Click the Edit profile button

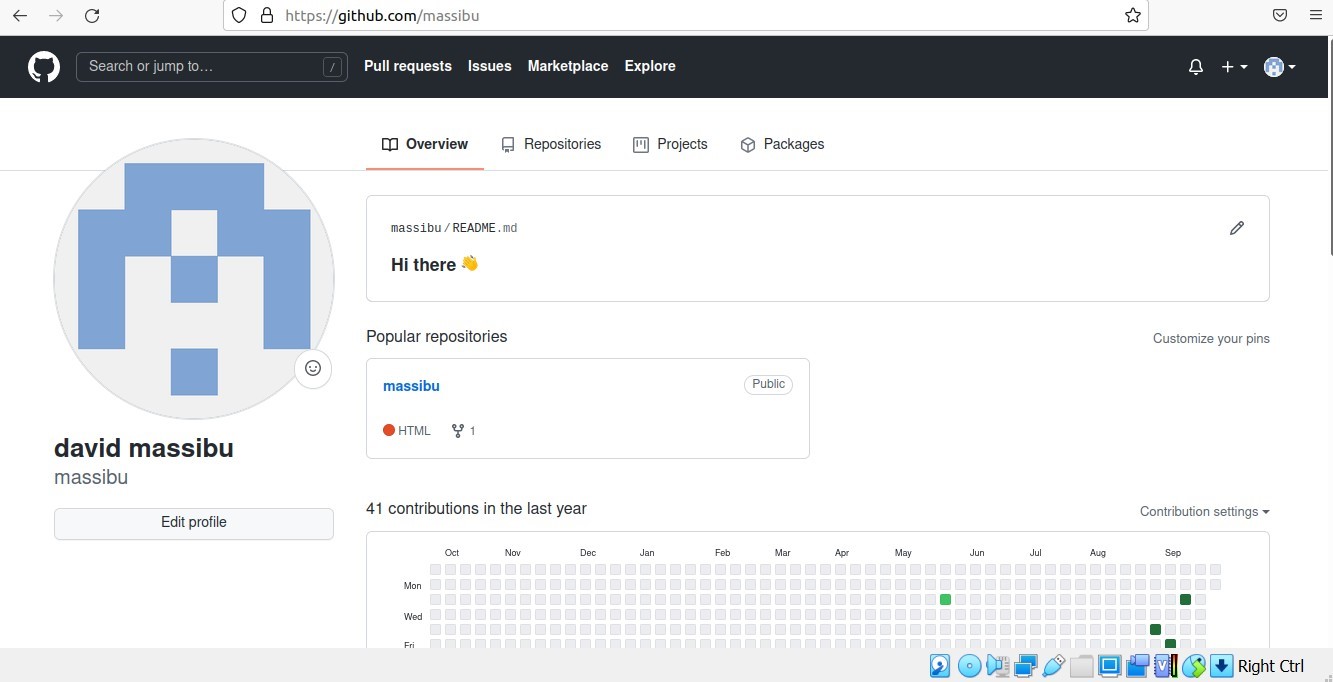tap(194, 523)
